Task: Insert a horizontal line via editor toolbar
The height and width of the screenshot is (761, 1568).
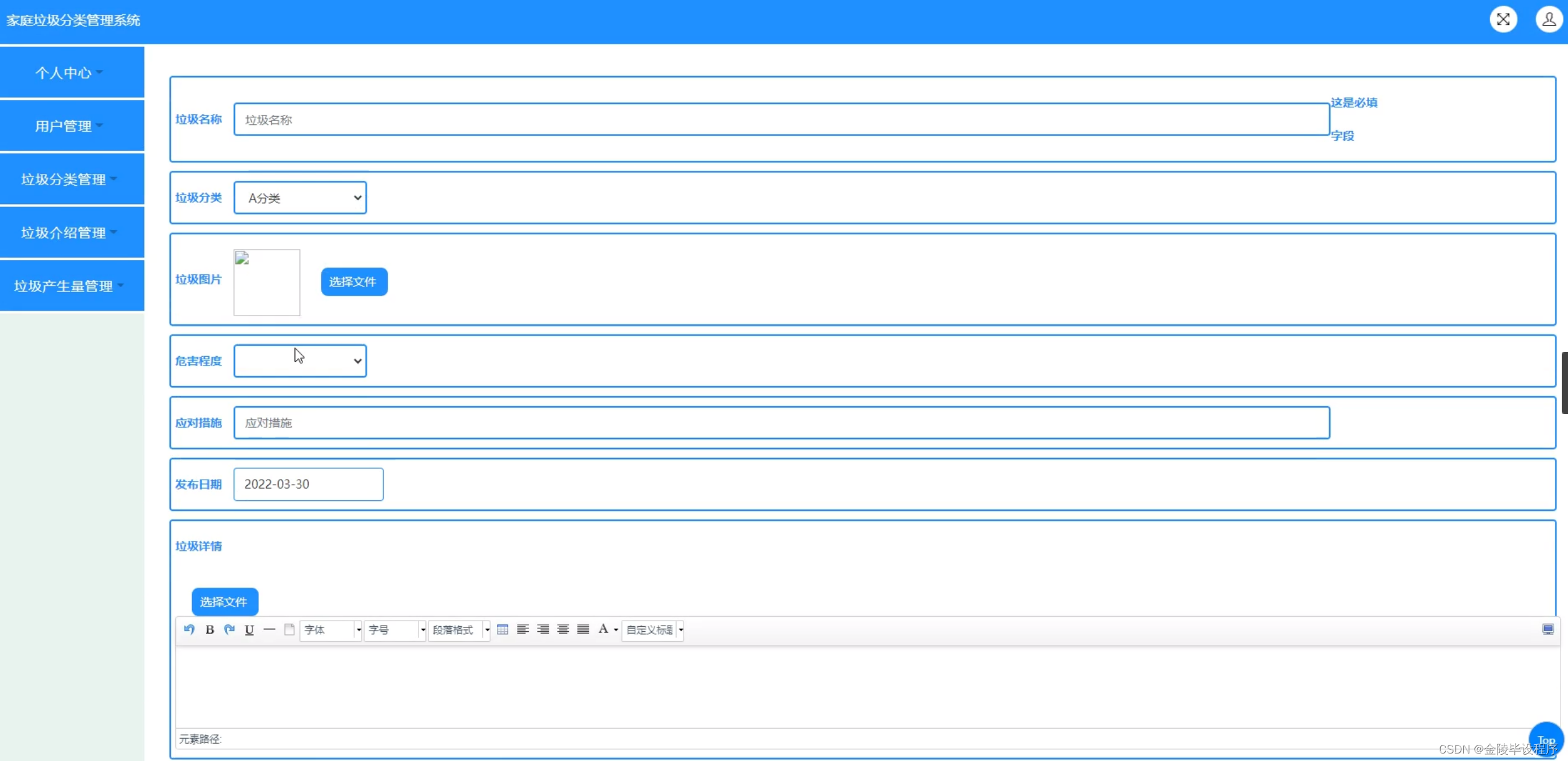Action: [x=269, y=629]
